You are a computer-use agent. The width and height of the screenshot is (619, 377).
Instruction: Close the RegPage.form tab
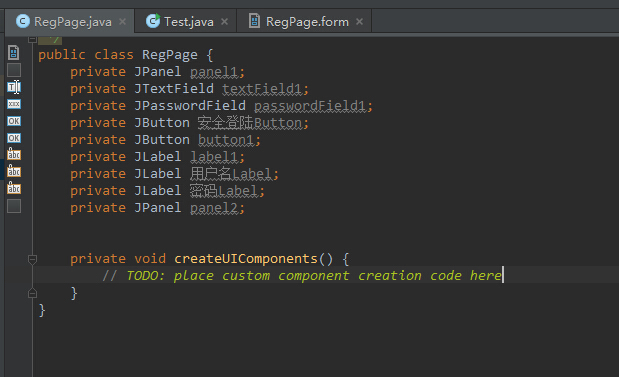(x=359, y=21)
